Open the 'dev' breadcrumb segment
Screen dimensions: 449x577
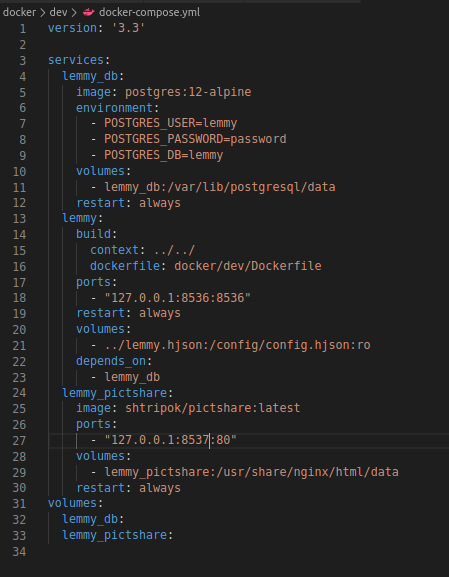pos(59,12)
